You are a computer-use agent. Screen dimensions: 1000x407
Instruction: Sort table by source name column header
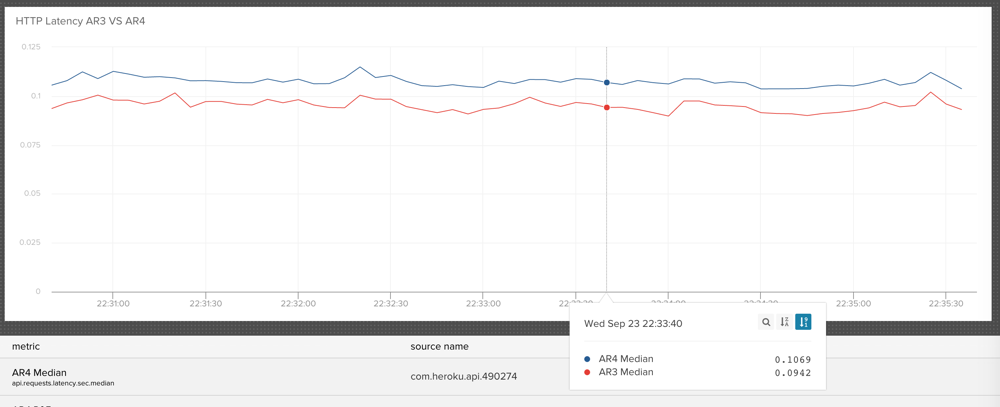(x=439, y=347)
